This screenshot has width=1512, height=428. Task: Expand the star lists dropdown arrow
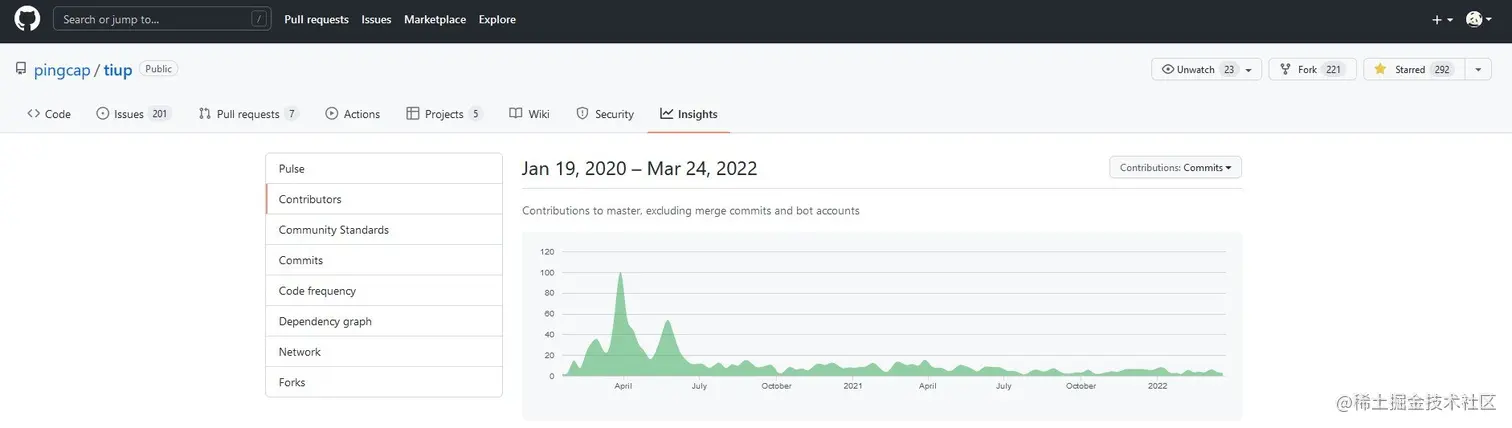pyautogui.click(x=1478, y=69)
